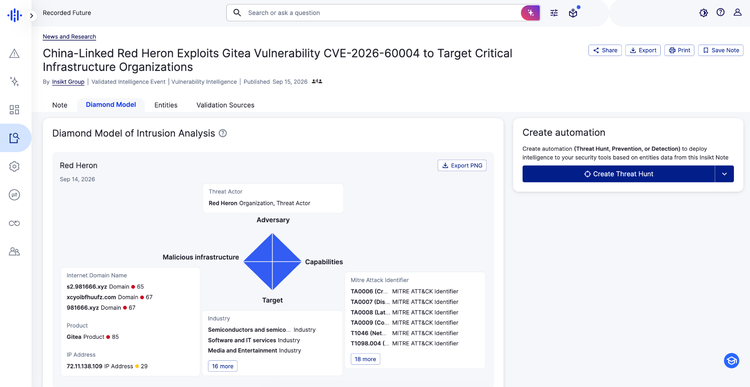750x387 pixels.
Task: Open the help question mark icon in header
Action: point(720,12)
